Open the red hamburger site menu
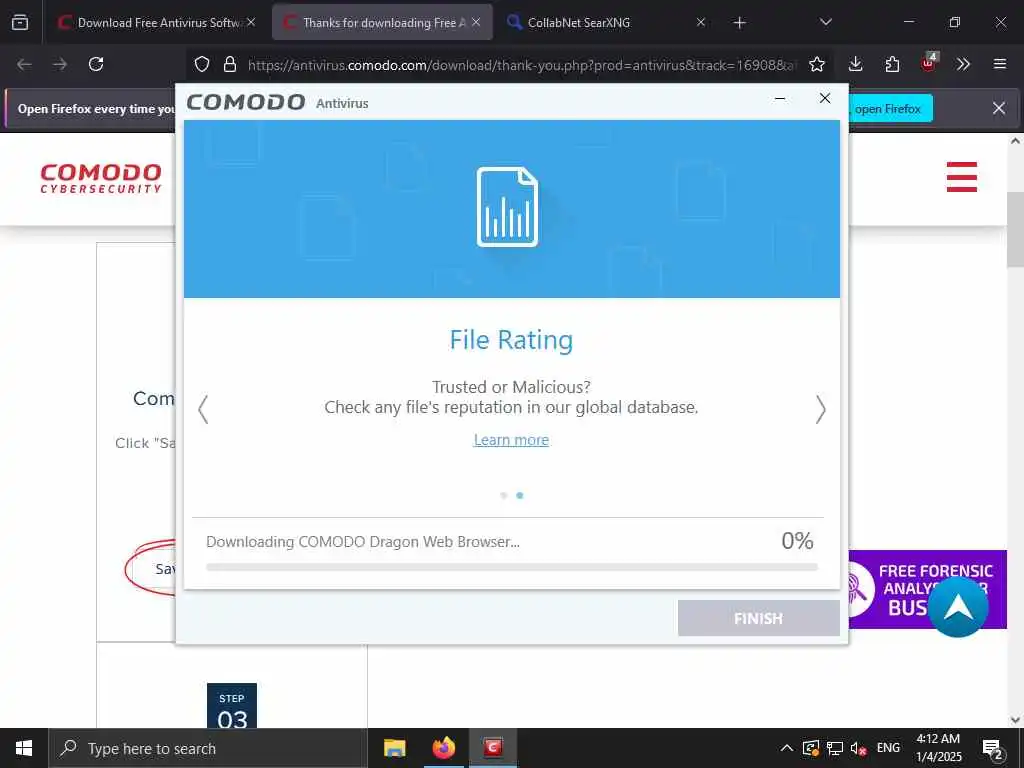 tap(962, 177)
